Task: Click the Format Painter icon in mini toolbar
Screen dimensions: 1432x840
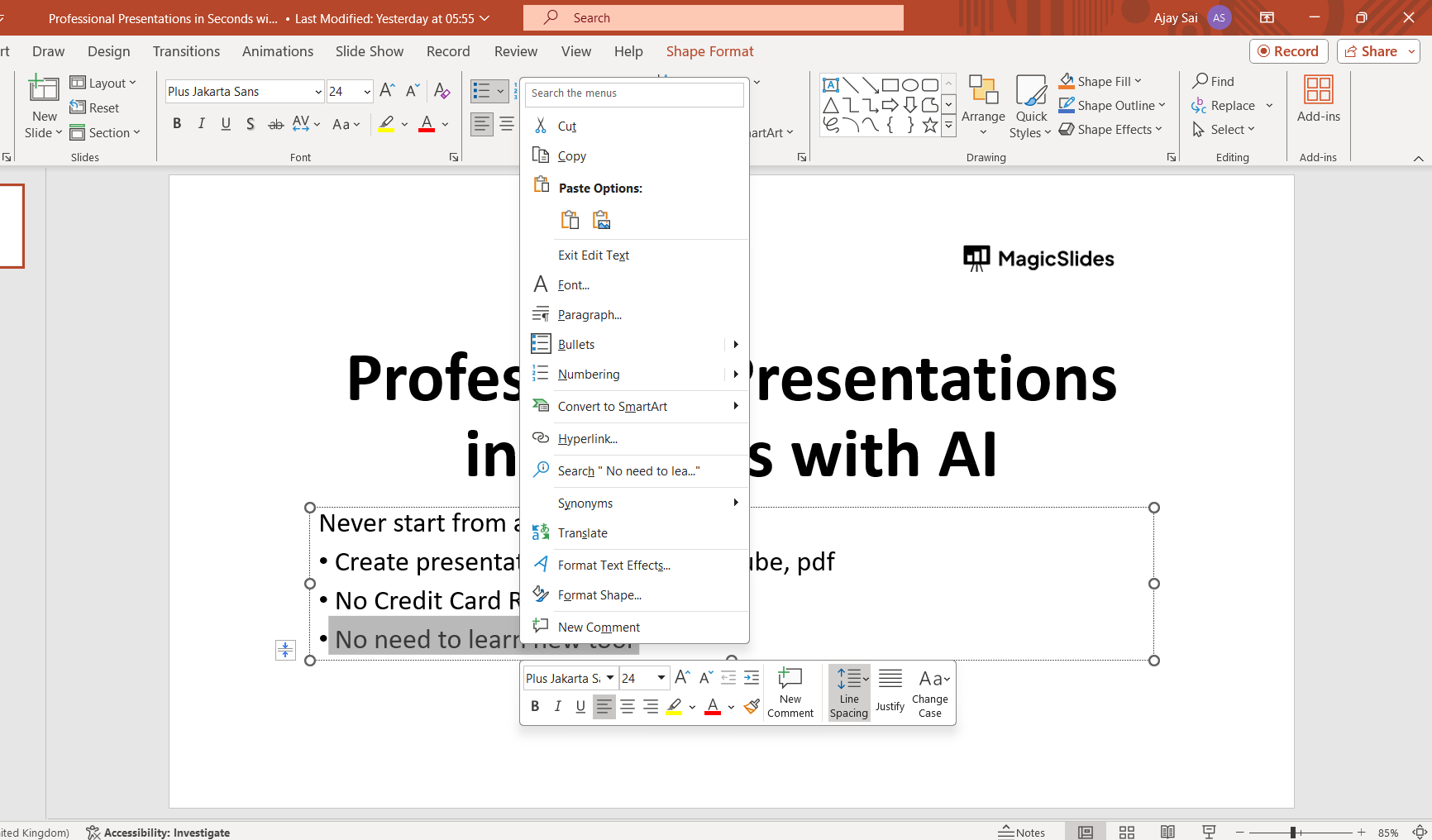Action: (752, 706)
